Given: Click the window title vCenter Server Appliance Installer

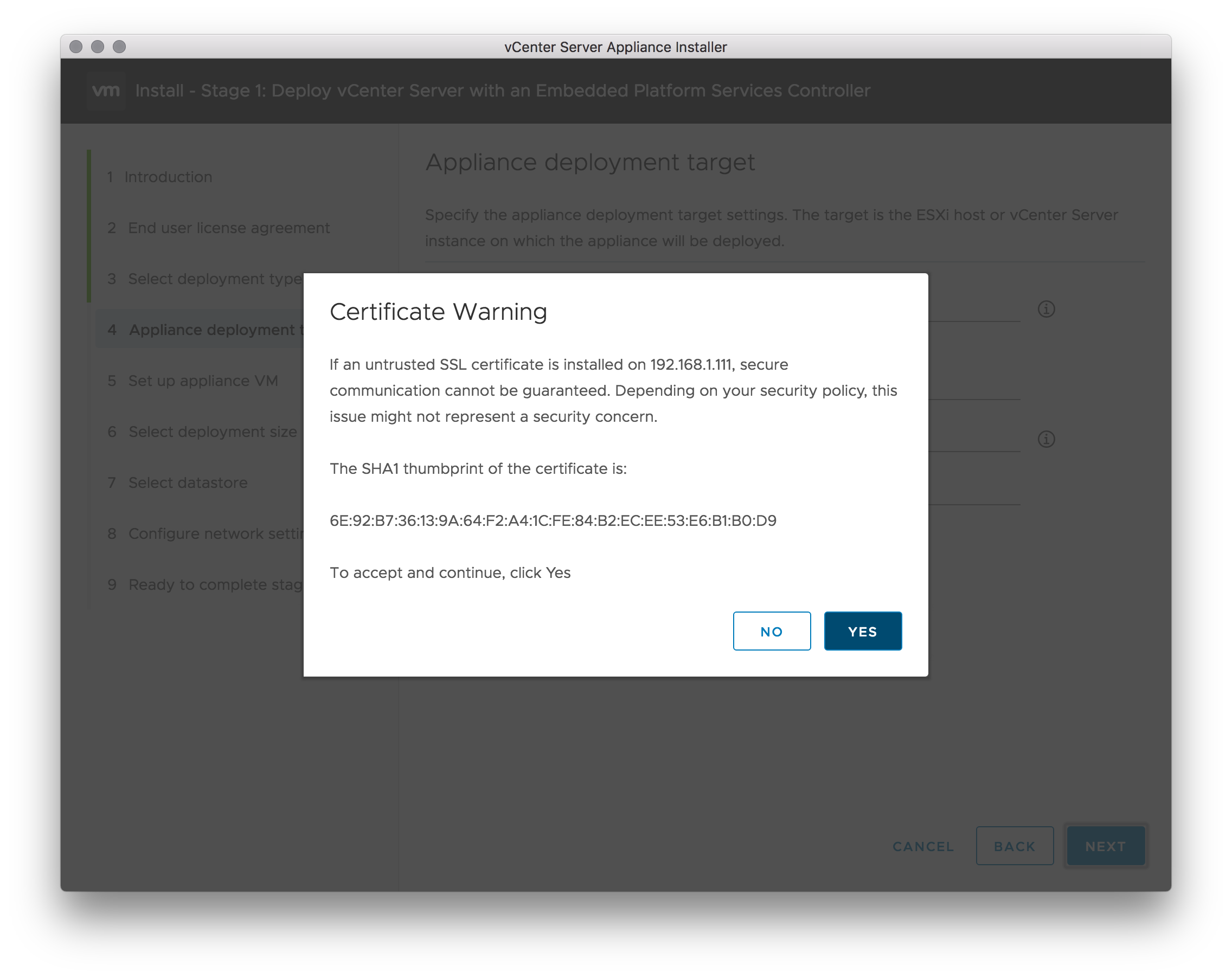Looking at the screenshot, I should [x=615, y=47].
